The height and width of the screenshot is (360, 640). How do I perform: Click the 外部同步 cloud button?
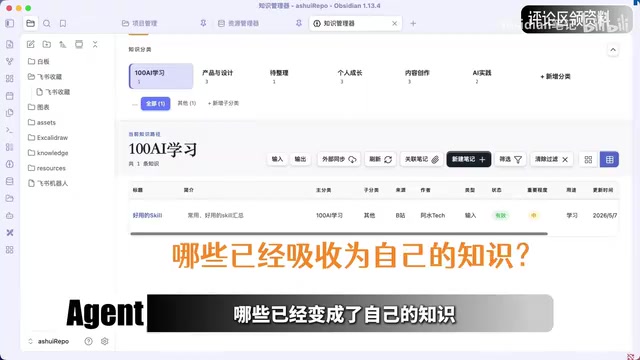339,159
